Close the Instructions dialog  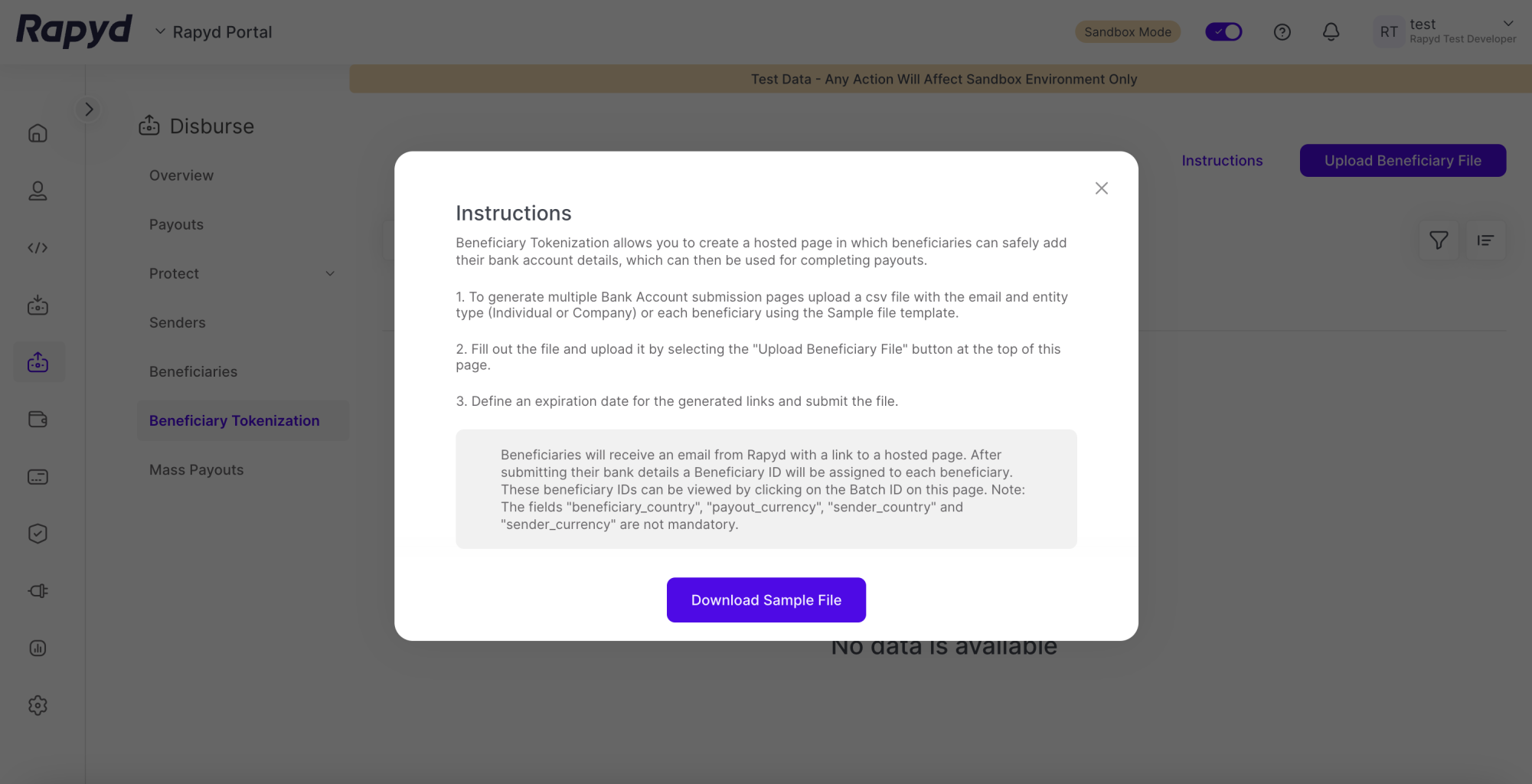(x=1101, y=188)
